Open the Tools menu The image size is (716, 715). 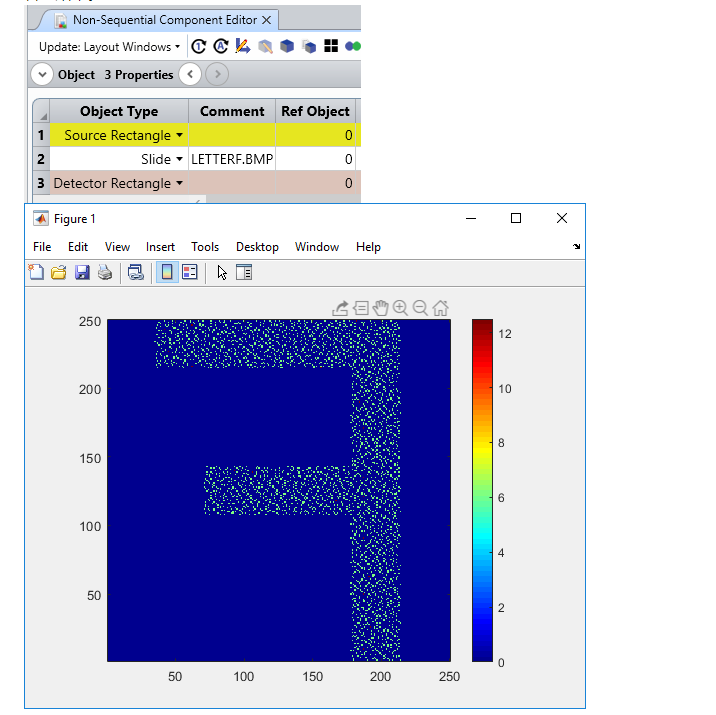pos(205,247)
